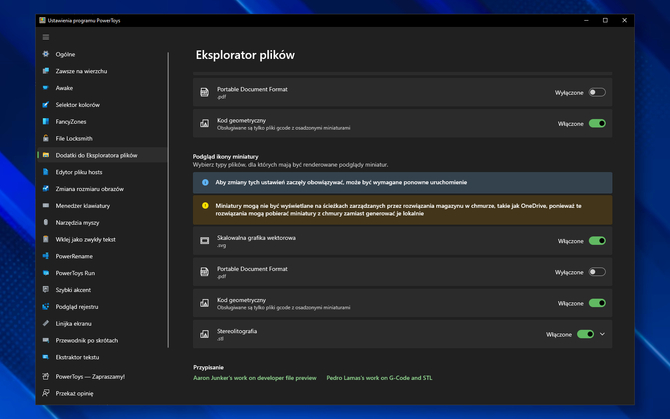Viewport: 670px width, 419px height.
Task: Click the Wklej jako zwykły tekst icon
Action: pos(46,239)
